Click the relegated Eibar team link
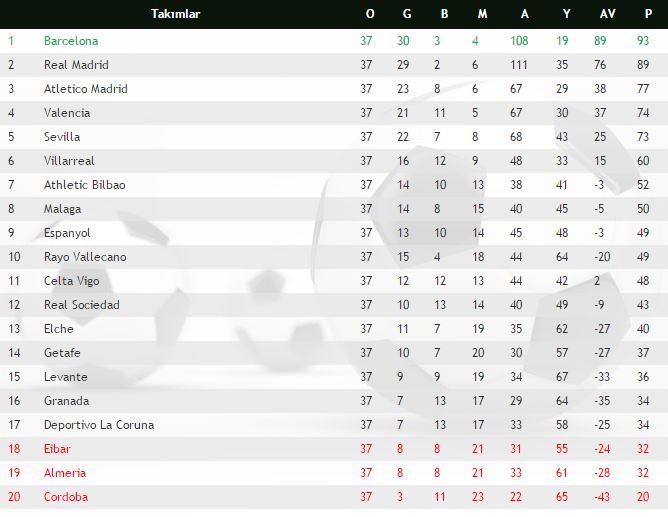 click(x=58, y=449)
